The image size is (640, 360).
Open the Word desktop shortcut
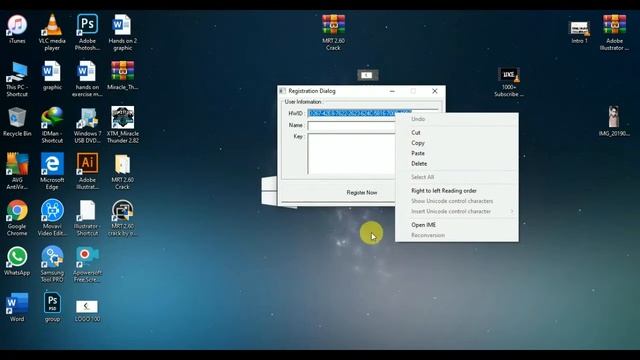pyautogui.click(x=17, y=304)
